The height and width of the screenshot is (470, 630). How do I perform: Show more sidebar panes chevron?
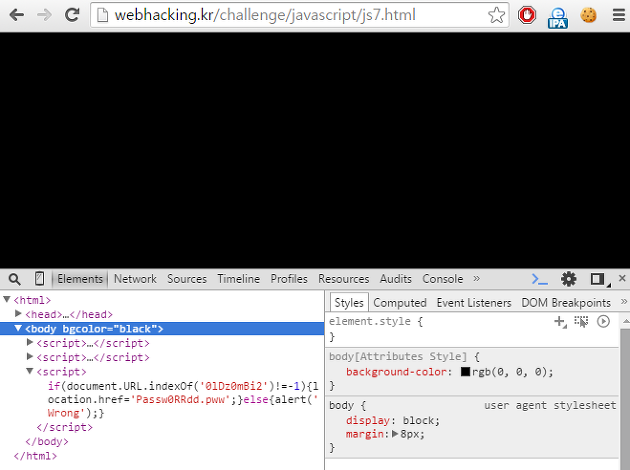(624, 302)
